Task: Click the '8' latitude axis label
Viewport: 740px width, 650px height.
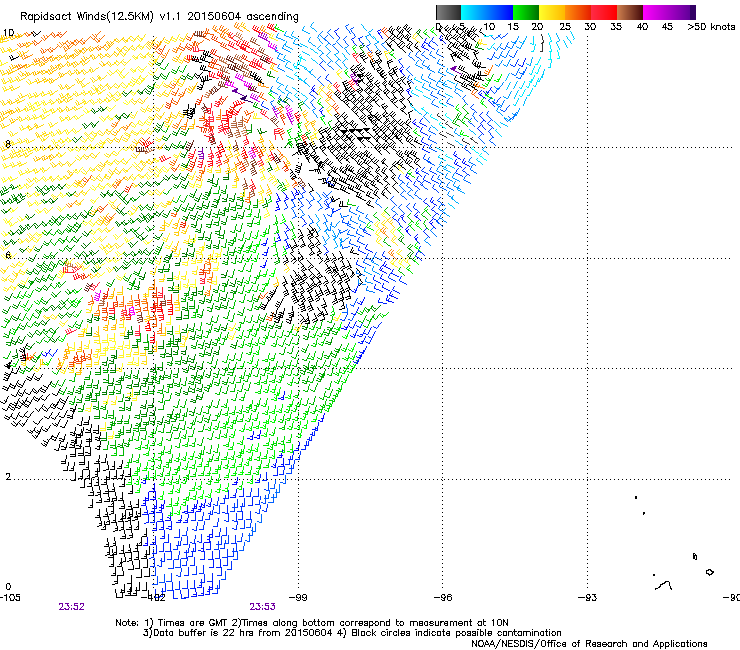Action: tap(8, 144)
